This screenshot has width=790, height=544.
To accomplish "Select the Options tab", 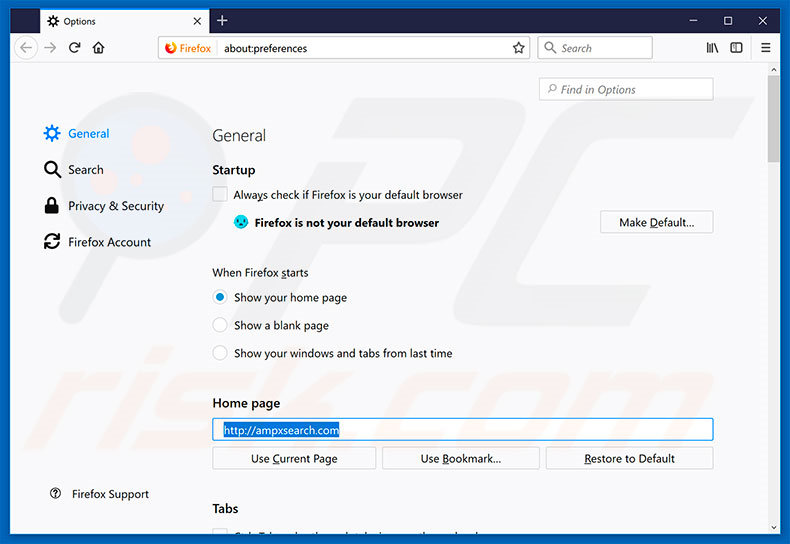I will [x=124, y=21].
